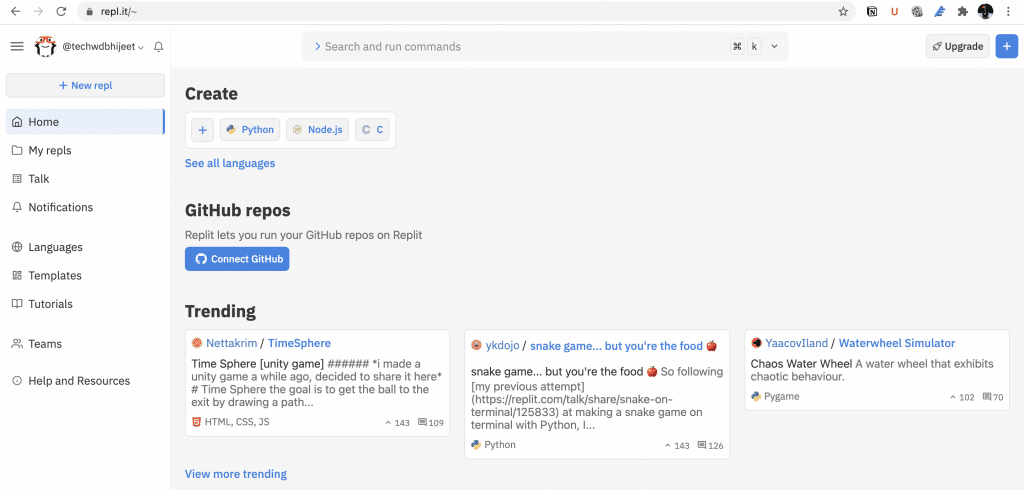1024x490 pixels.
Task: Click the New repl button
Action: (85, 86)
